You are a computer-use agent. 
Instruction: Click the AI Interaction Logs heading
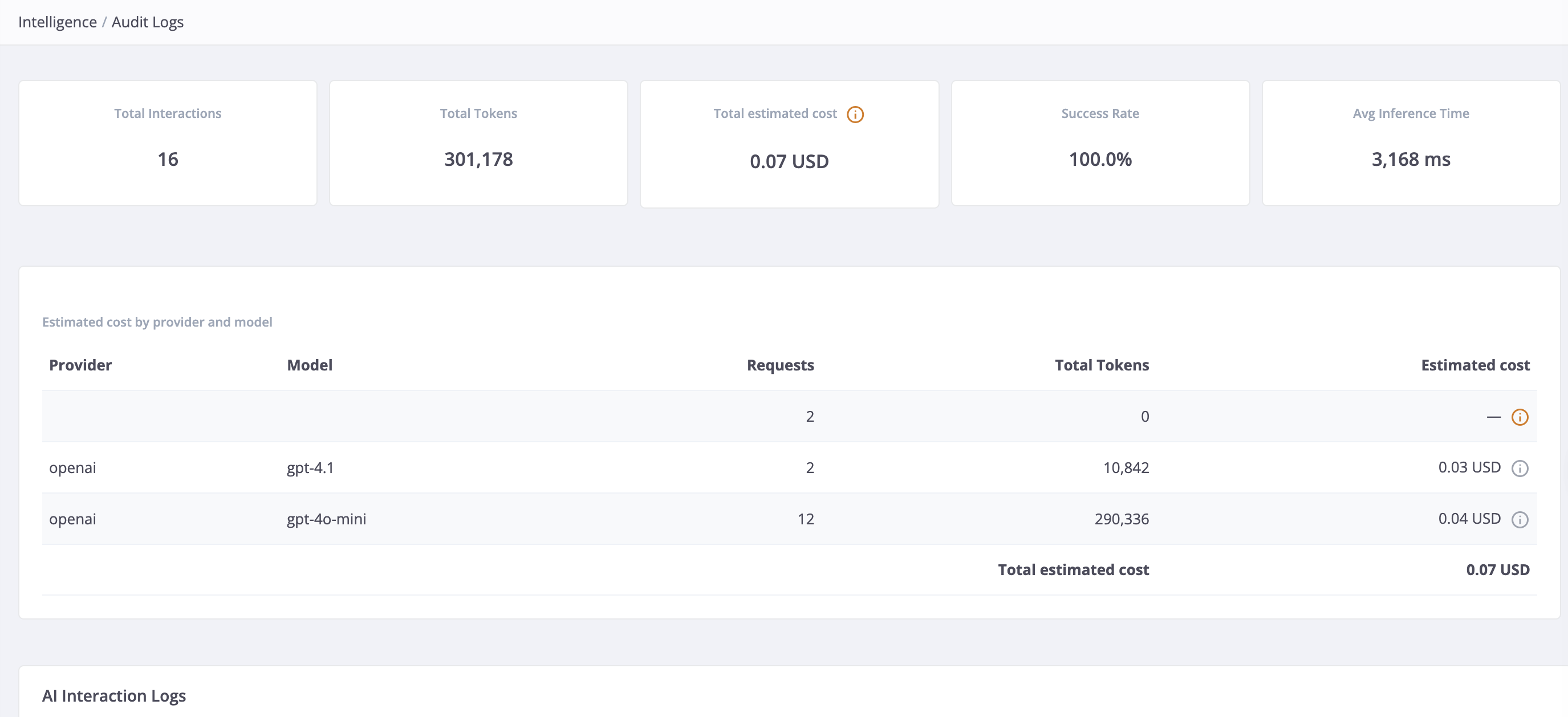click(114, 696)
